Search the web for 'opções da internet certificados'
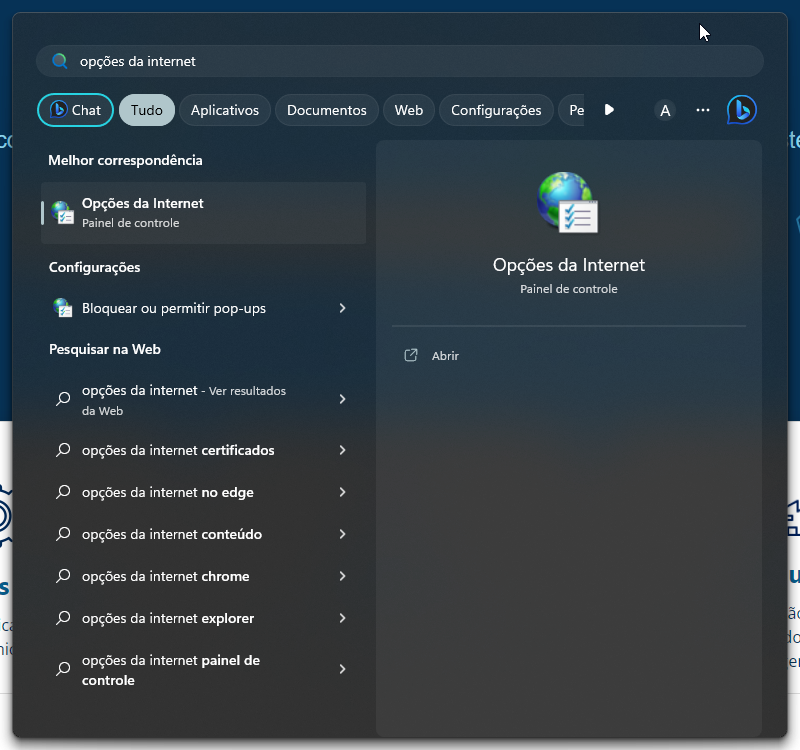The image size is (800, 750). tap(204, 450)
